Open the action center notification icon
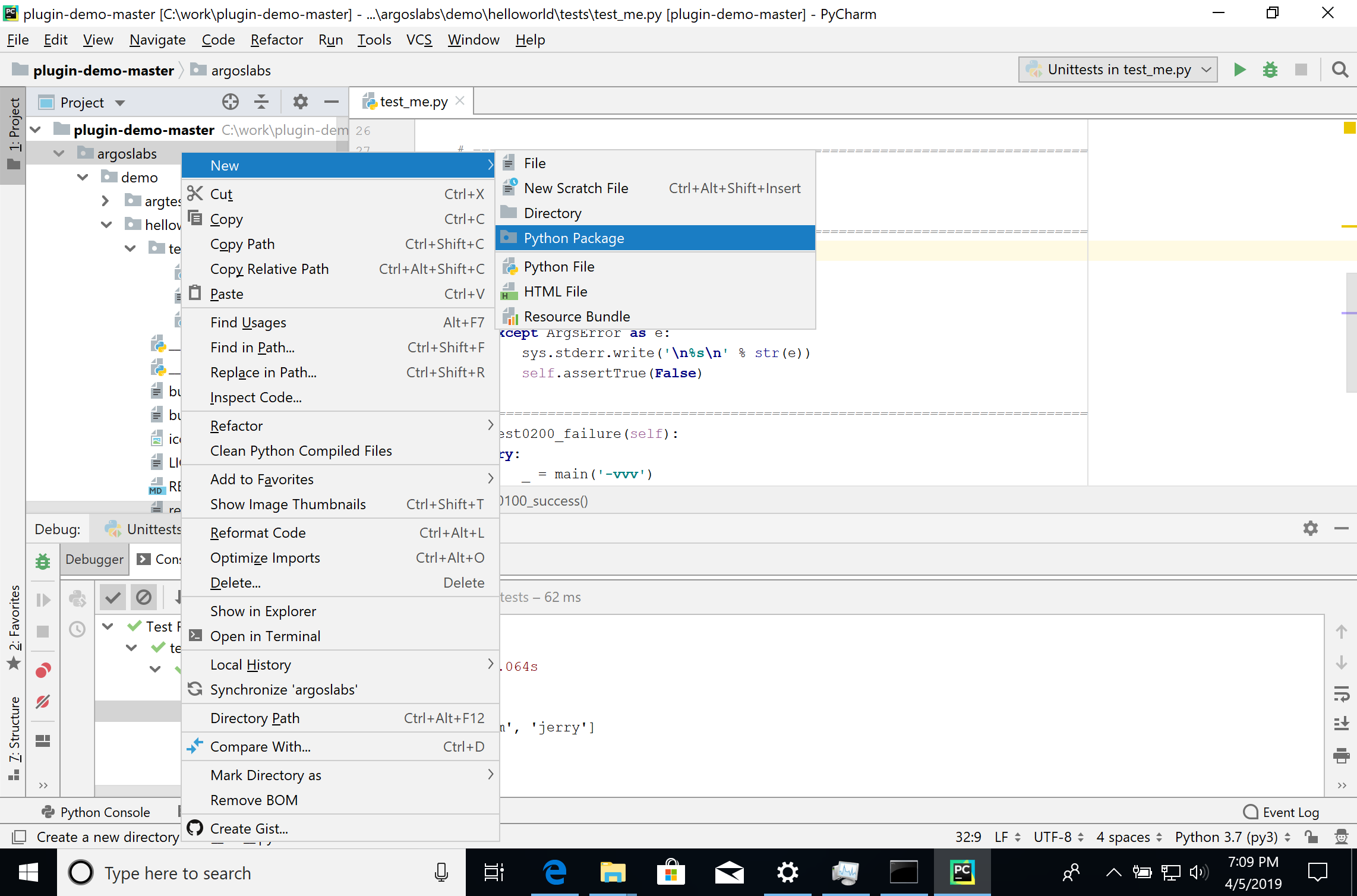 tap(1317, 872)
